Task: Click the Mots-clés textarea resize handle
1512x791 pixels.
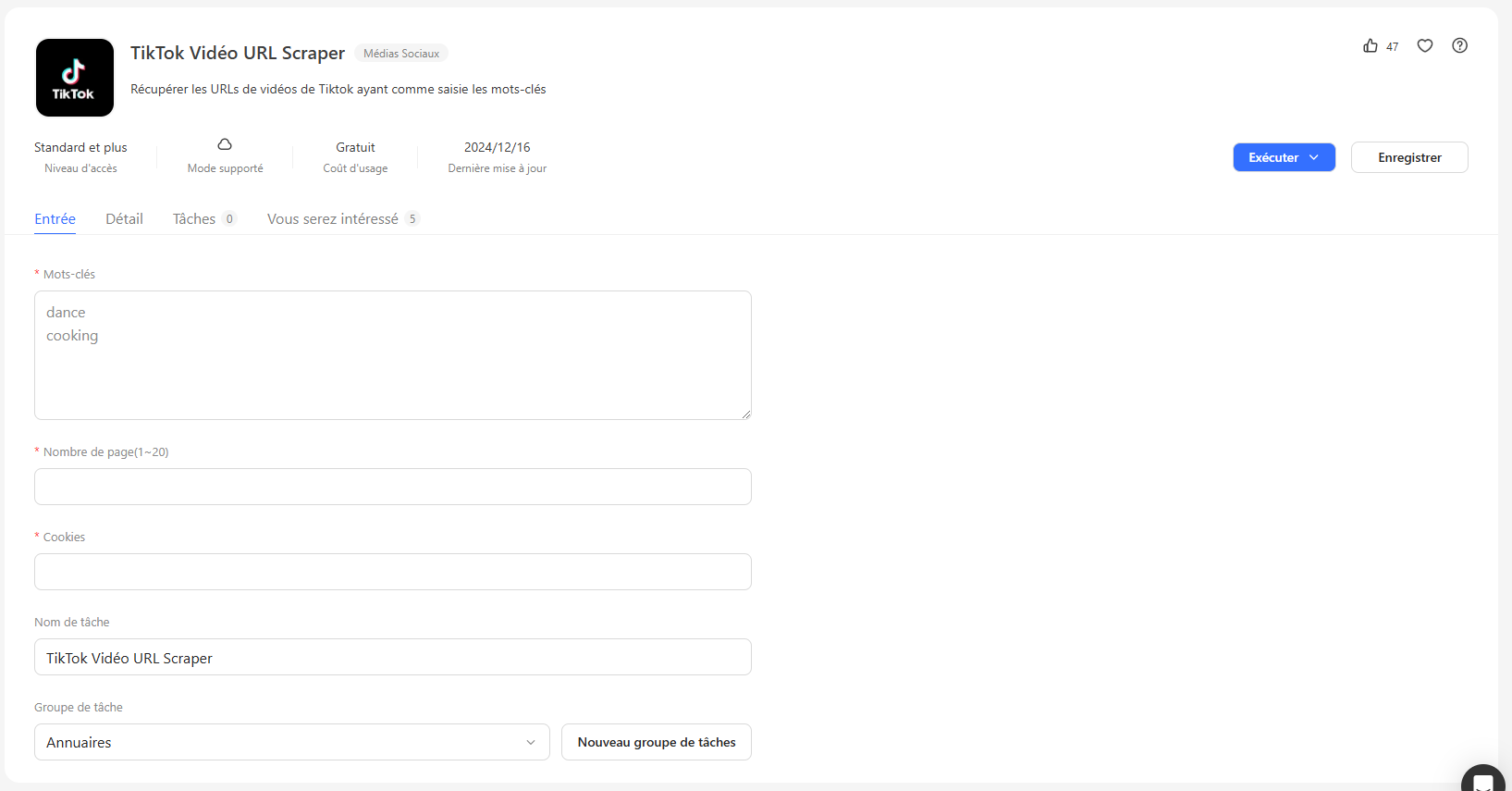Action: coord(745,414)
